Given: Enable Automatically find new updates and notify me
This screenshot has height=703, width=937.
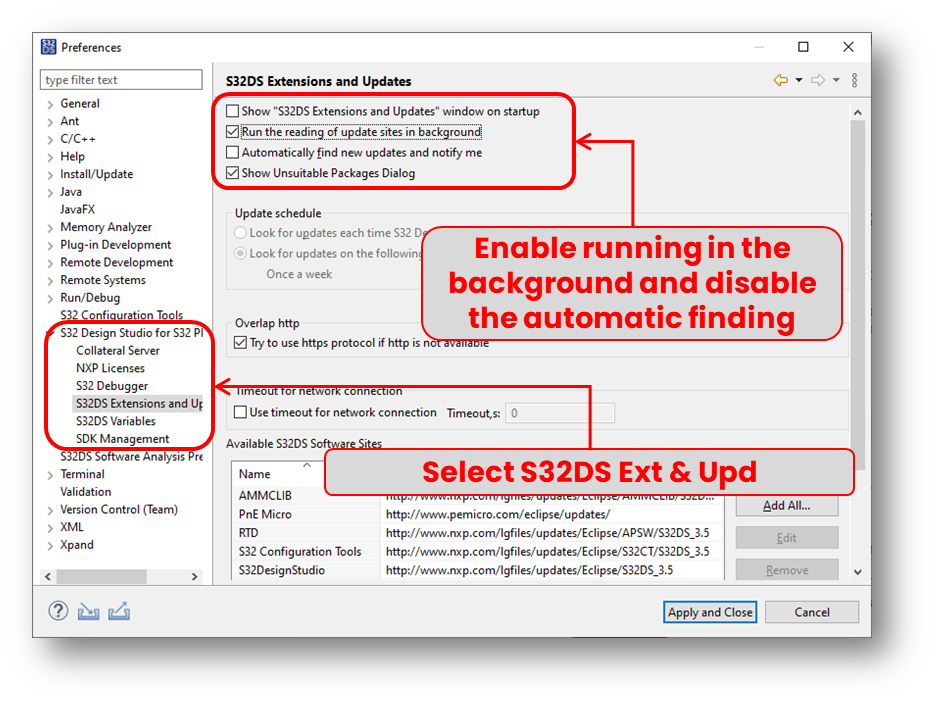Looking at the screenshot, I should pos(232,152).
